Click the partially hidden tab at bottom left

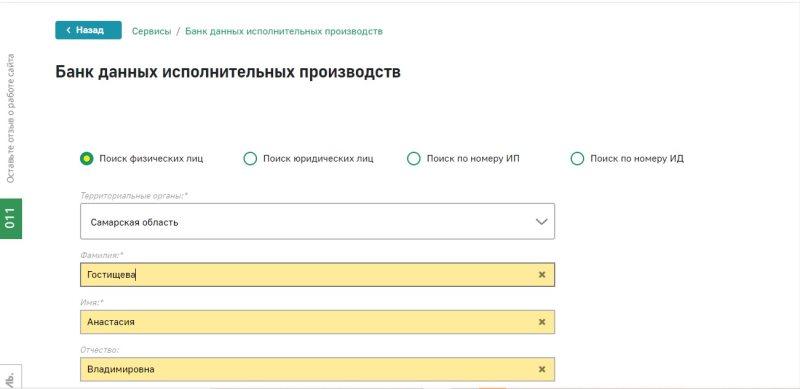click(11, 377)
